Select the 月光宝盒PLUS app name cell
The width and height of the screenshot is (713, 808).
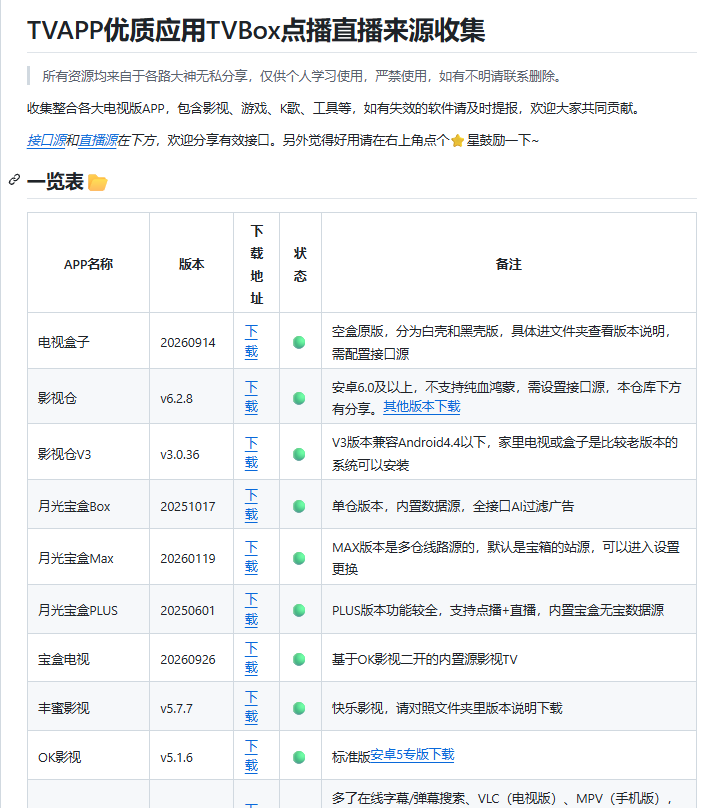coord(89,611)
